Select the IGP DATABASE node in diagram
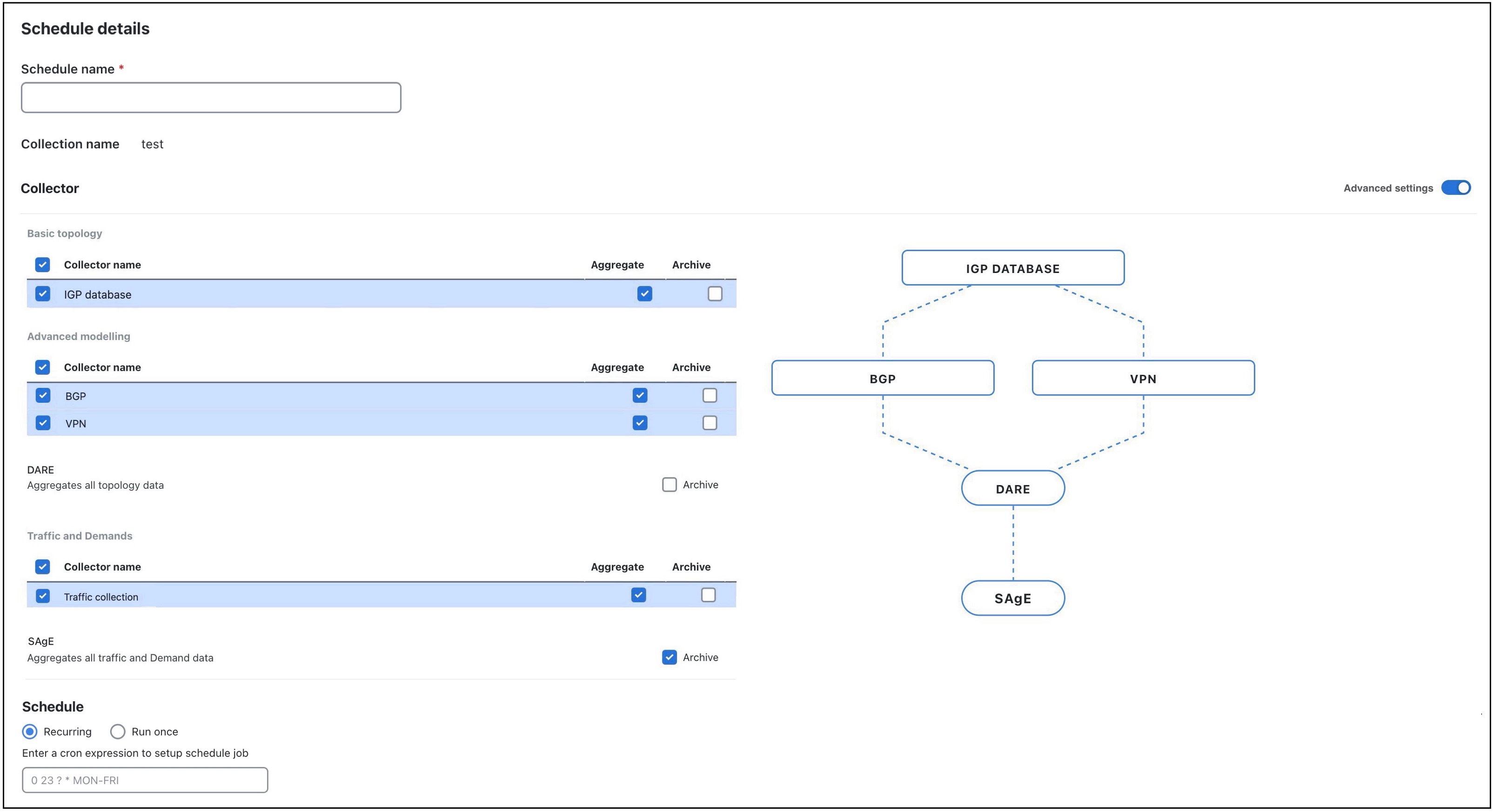The height and width of the screenshot is (812, 1493). pos(1012,268)
